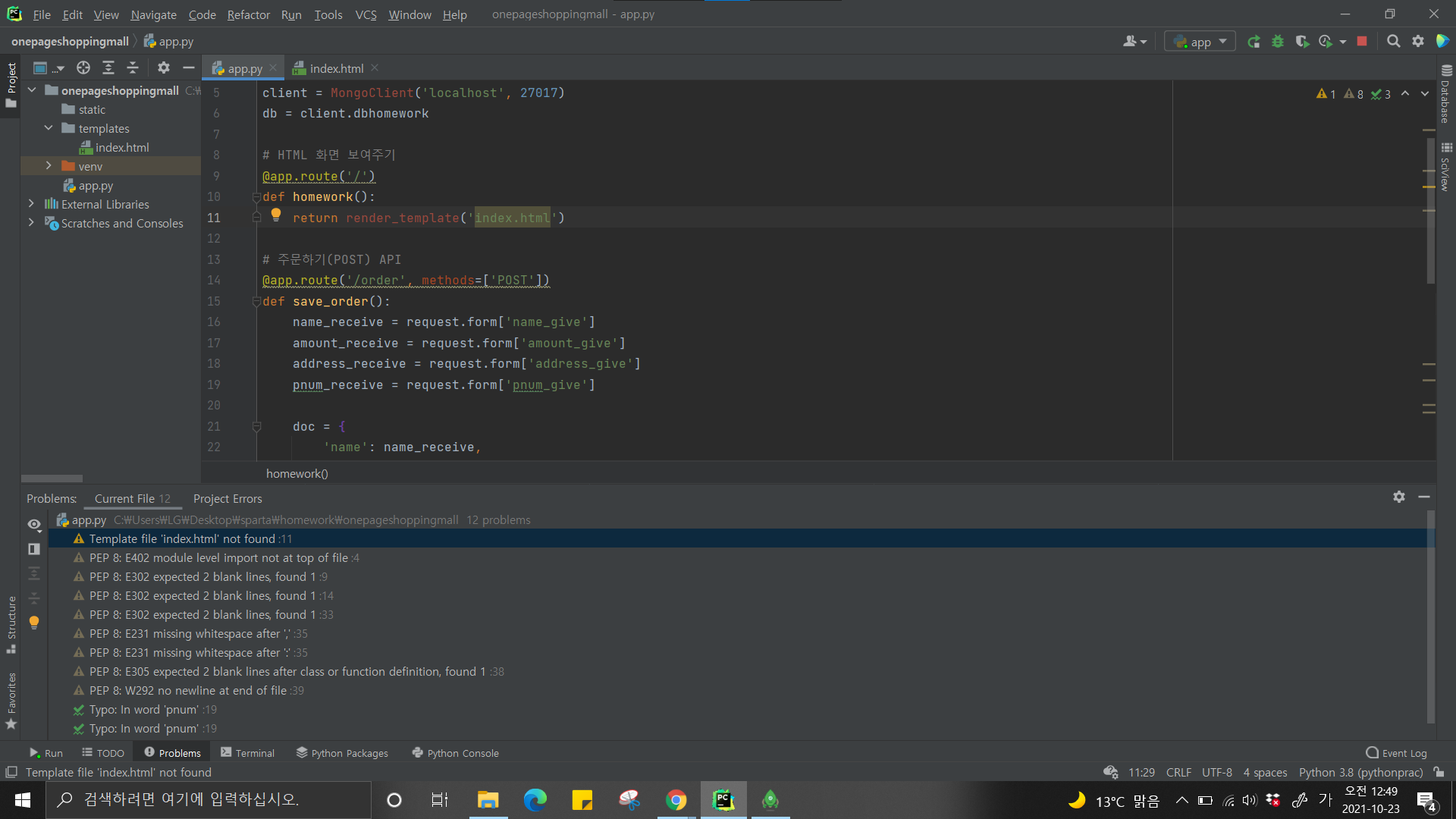Click Python 3.8 (pythonprac) interpreter in status bar
The image size is (1456, 819).
1360,772
